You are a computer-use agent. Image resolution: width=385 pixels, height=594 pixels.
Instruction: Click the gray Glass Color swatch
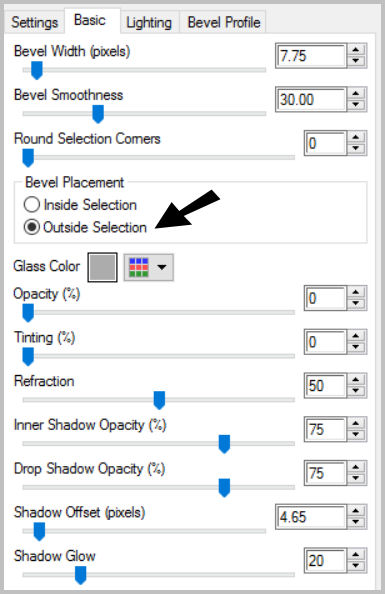pyautogui.click(x=102, y=267)
